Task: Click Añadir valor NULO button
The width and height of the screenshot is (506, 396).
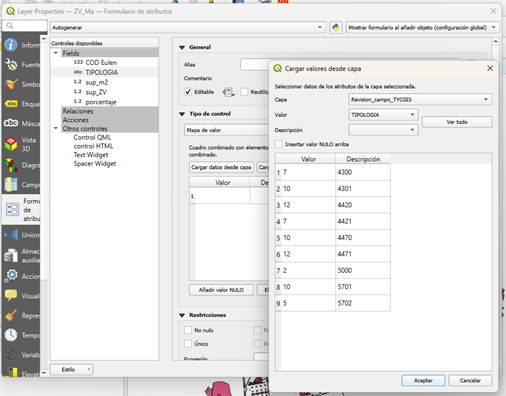Action: [221, 290]
